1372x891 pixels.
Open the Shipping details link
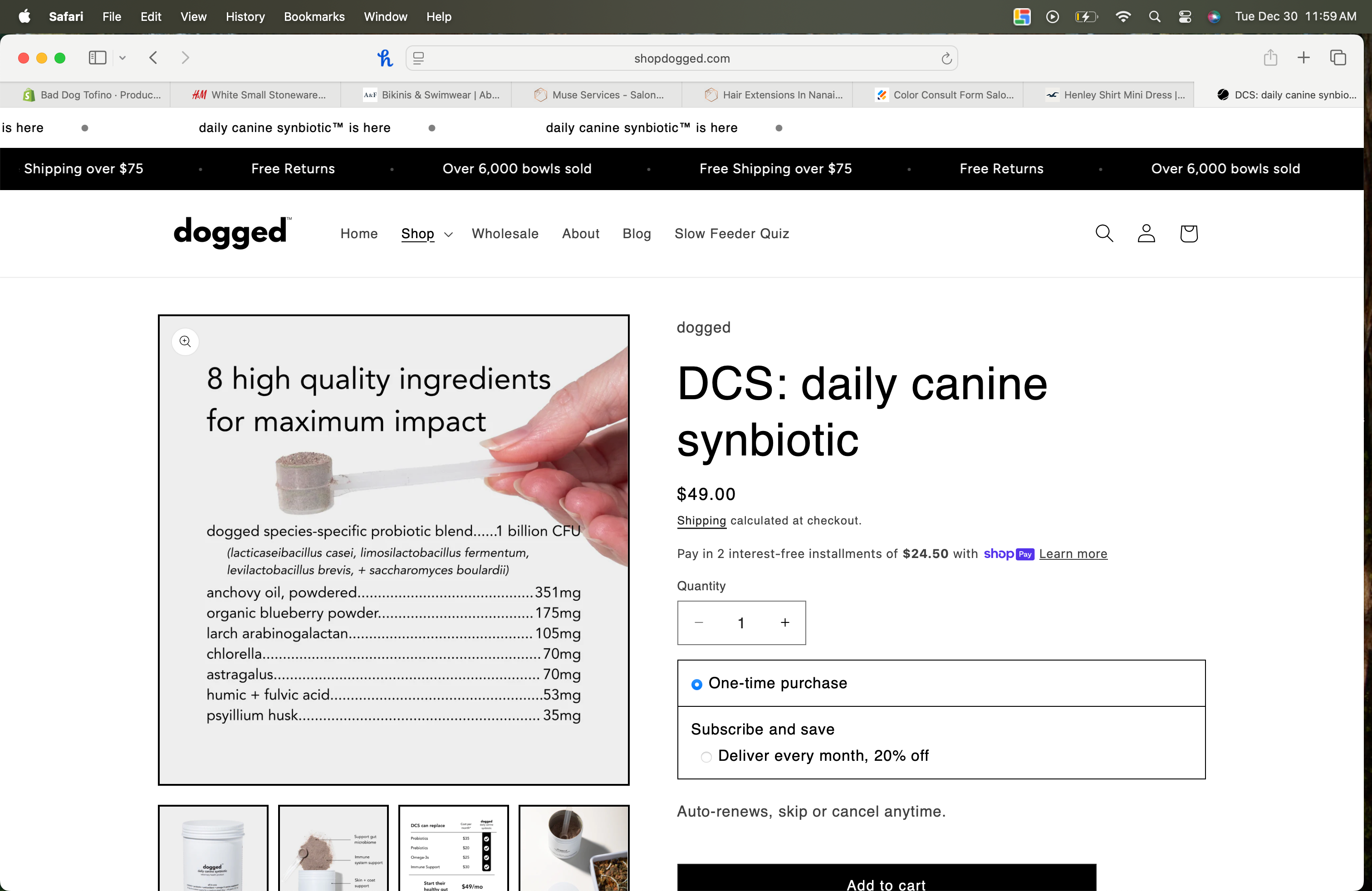click(701, 520)
